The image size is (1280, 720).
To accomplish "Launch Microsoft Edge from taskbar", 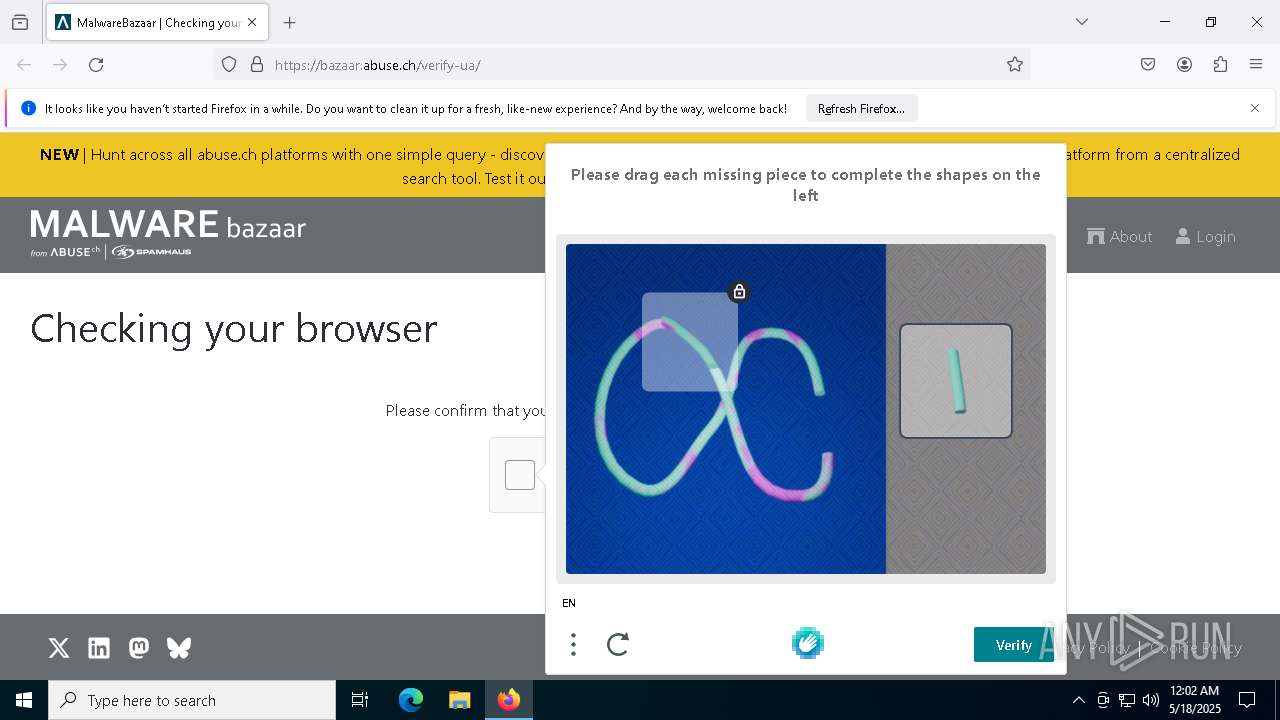I will click(x=411, y=700).
